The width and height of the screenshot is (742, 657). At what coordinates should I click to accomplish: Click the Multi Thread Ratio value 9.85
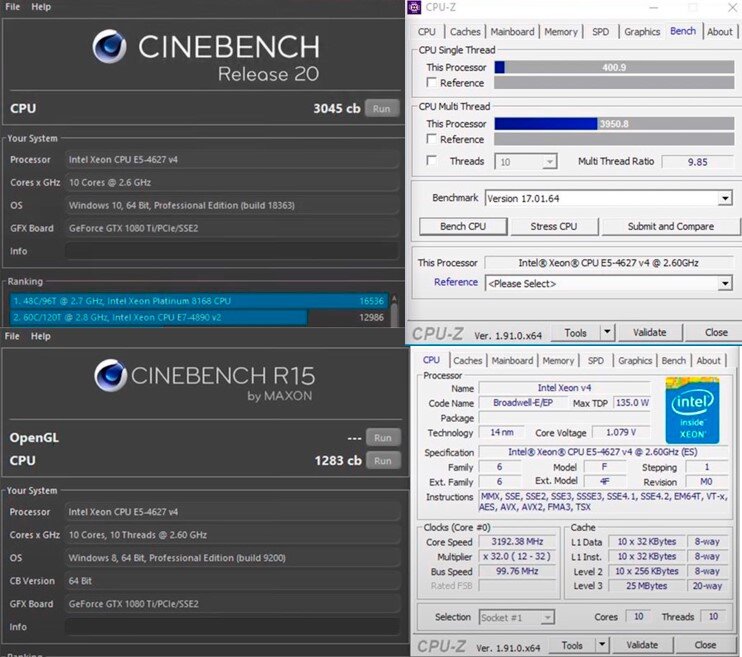click(697, 162)
